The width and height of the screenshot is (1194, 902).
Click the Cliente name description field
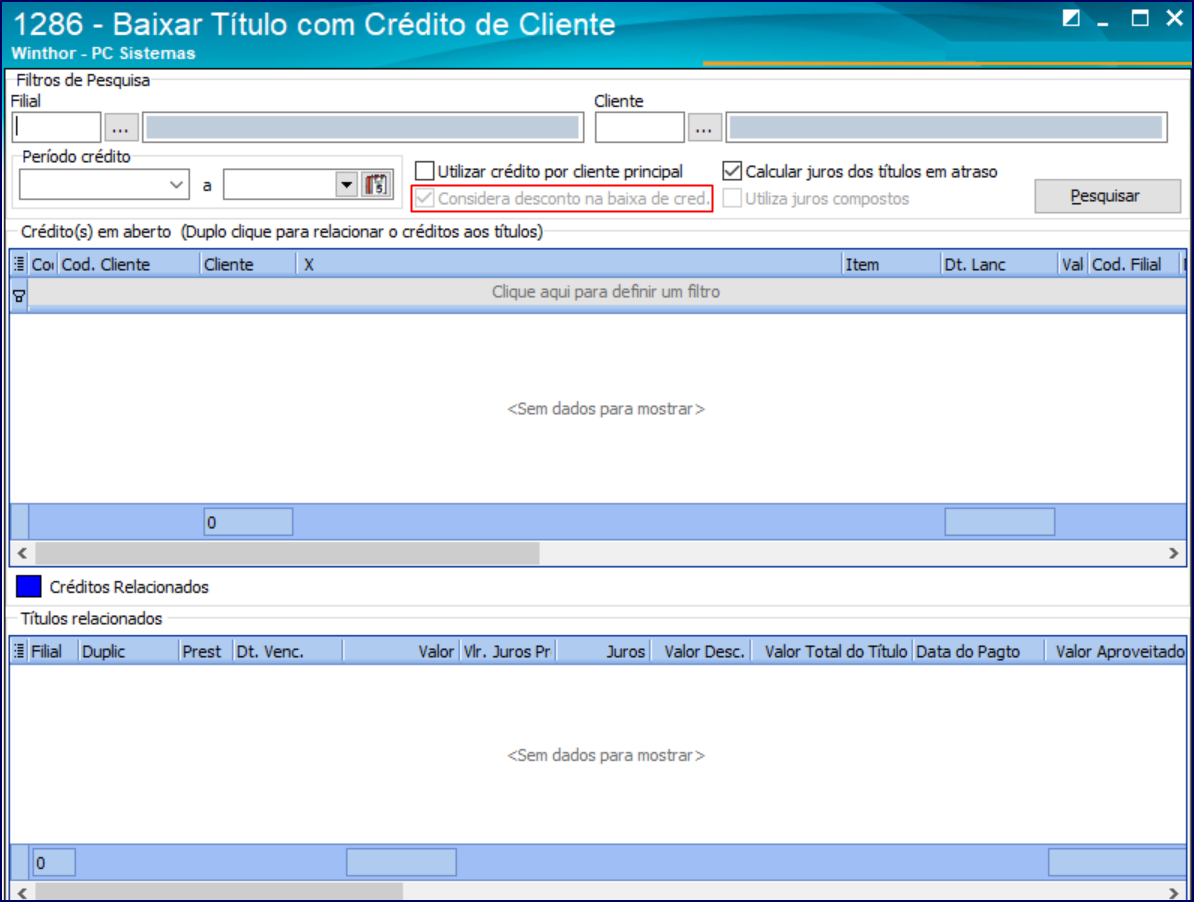[946, 128]
